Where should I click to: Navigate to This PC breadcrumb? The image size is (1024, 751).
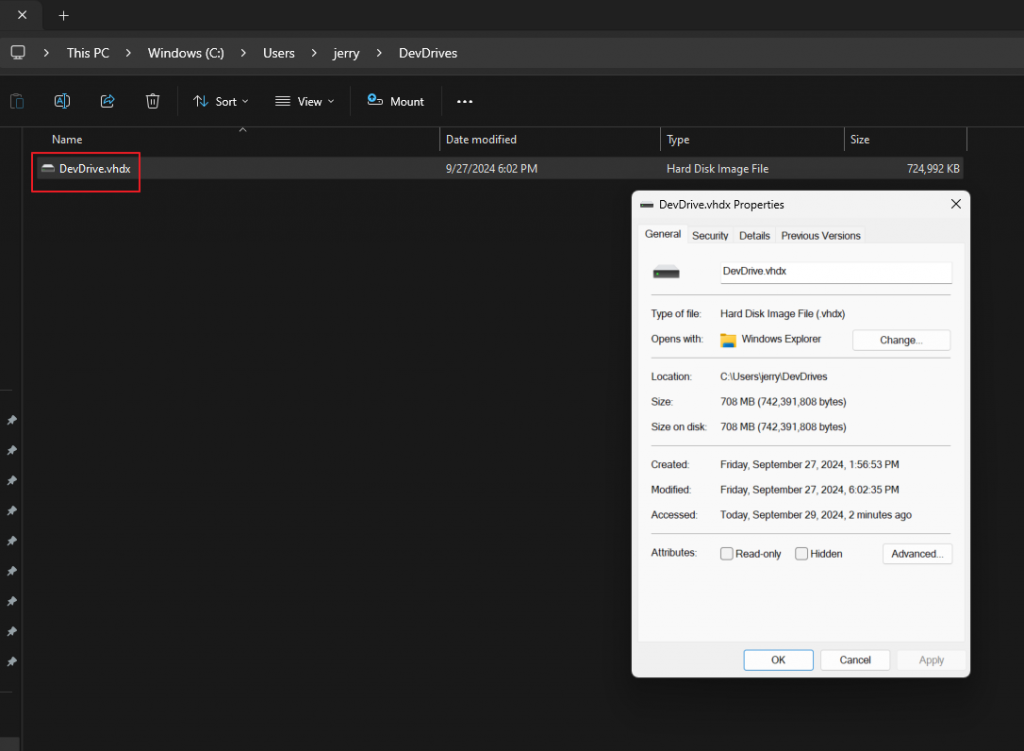(88, 53)
